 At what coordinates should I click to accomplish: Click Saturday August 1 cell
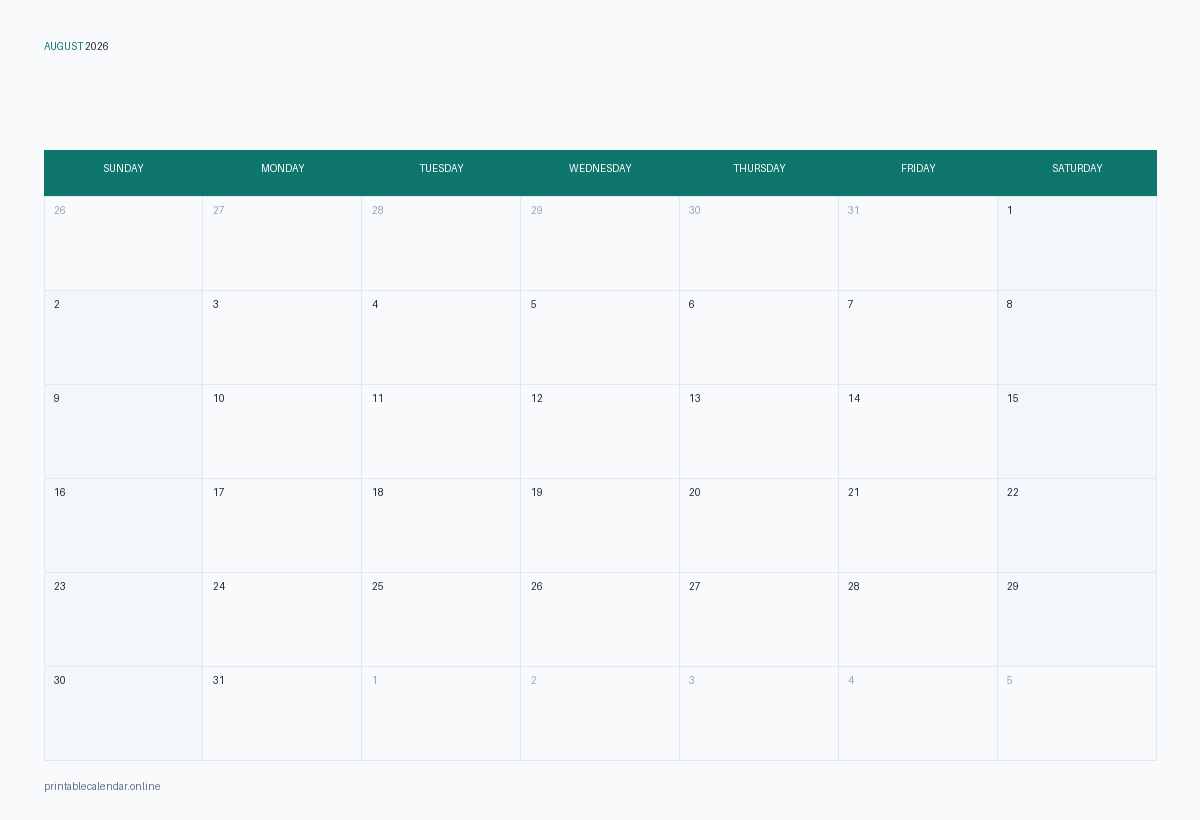[x=1077, y=243]
